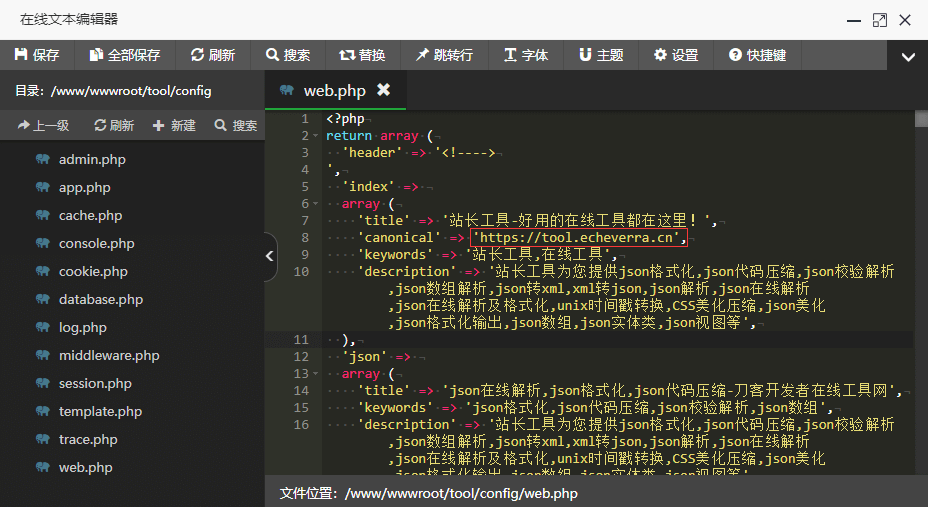Open console.php from the file list
The width and height of the screenshot is (928, 507).
pyautogui.click(x=96, y=243)
